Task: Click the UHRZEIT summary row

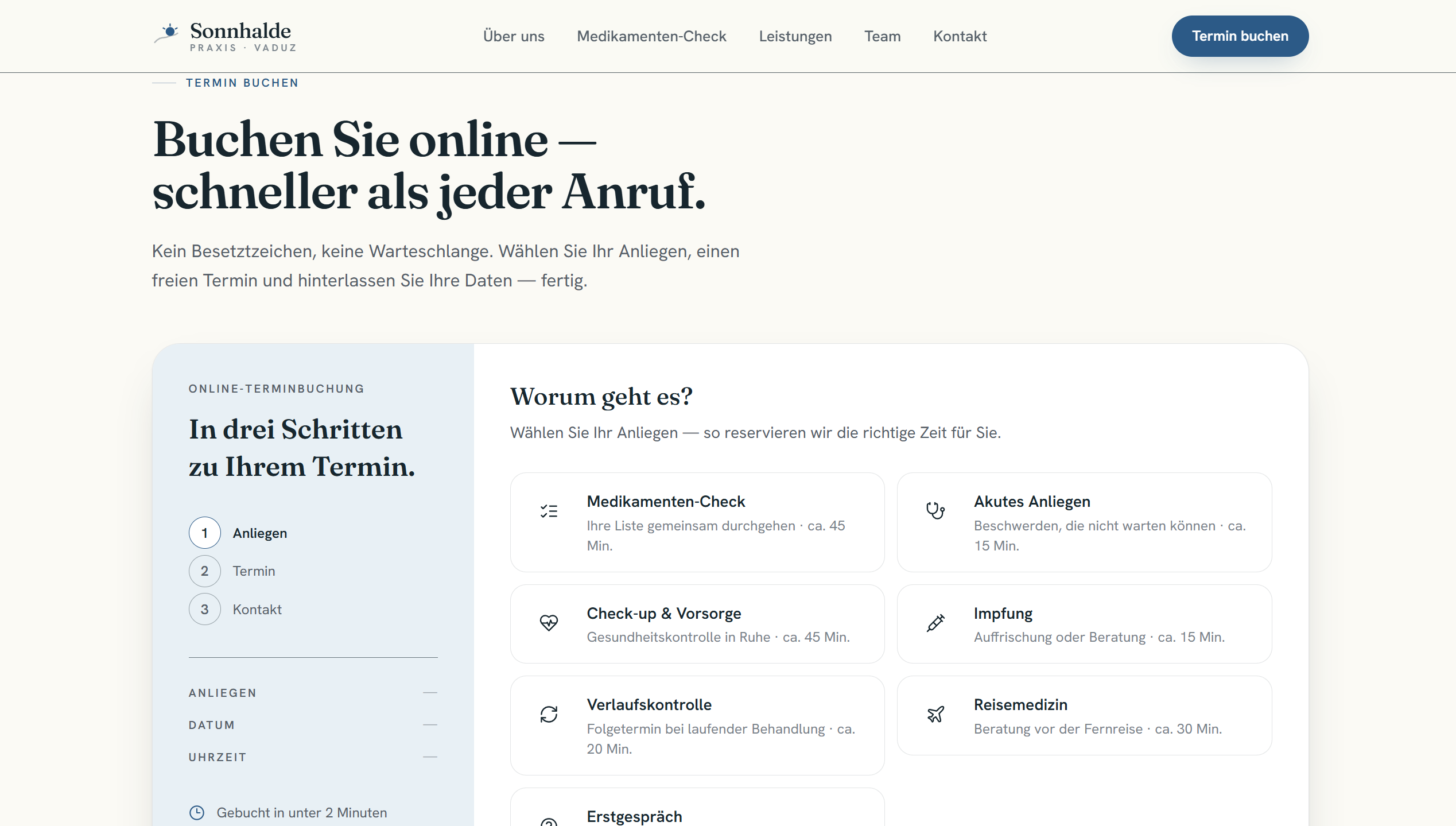Action: tap(313, 757)
